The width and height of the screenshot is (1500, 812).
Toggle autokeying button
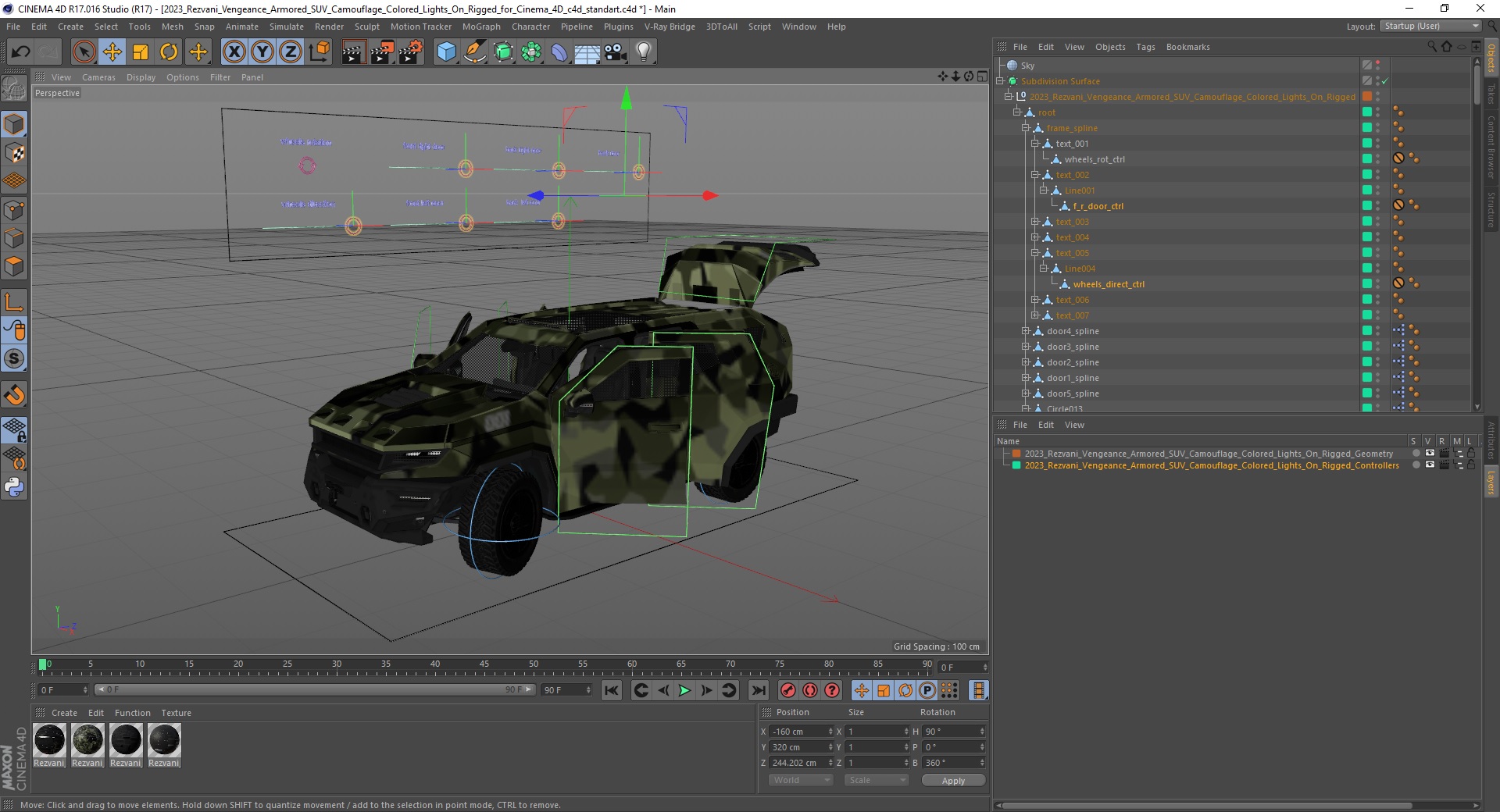[x=810, y=690]
